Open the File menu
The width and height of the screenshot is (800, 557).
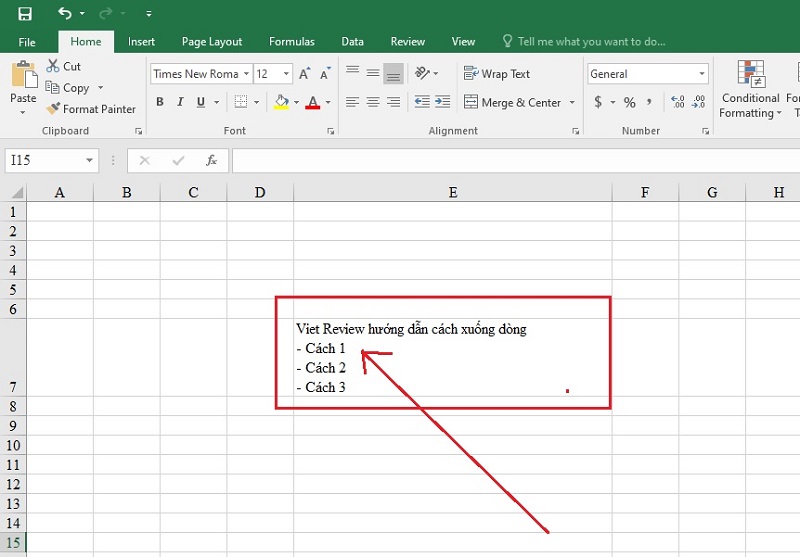[27, 42]
